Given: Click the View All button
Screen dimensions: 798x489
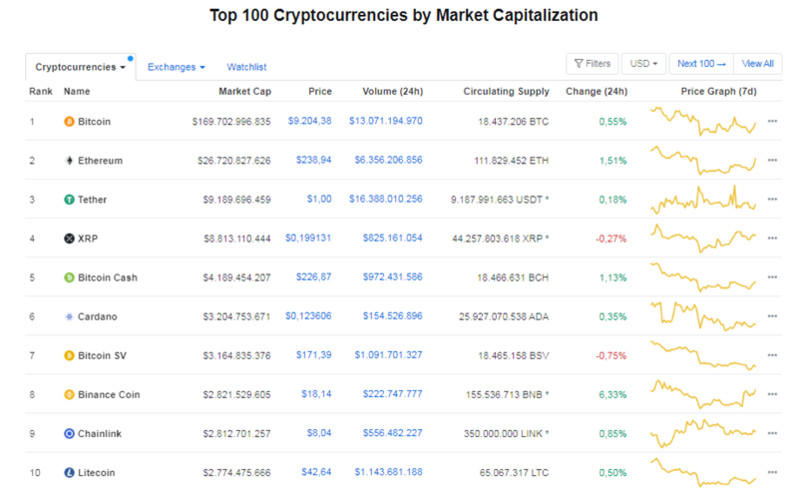Looking at the screenshot, I should (757, 64).
